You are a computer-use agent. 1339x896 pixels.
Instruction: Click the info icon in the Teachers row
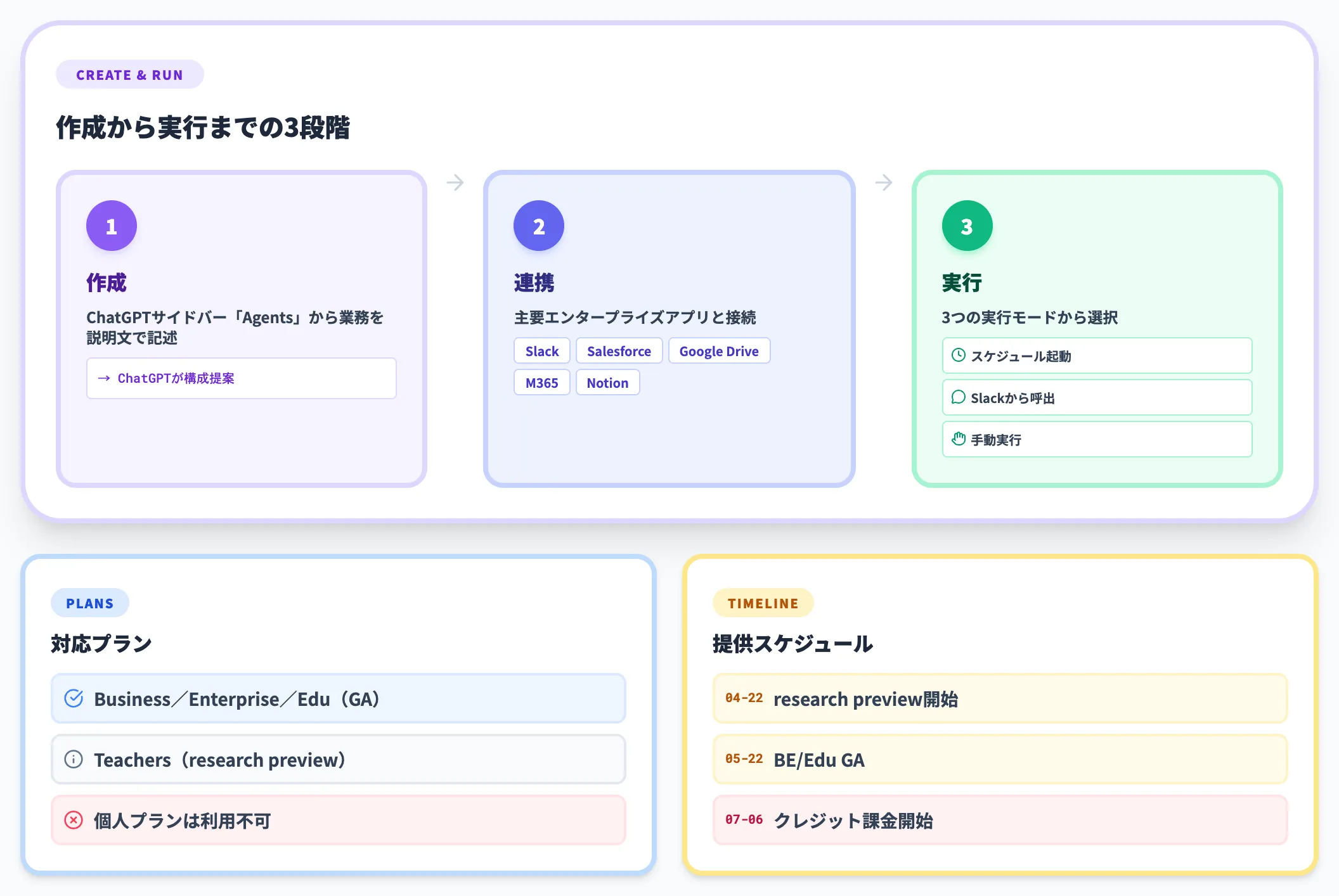coord(74,759)
